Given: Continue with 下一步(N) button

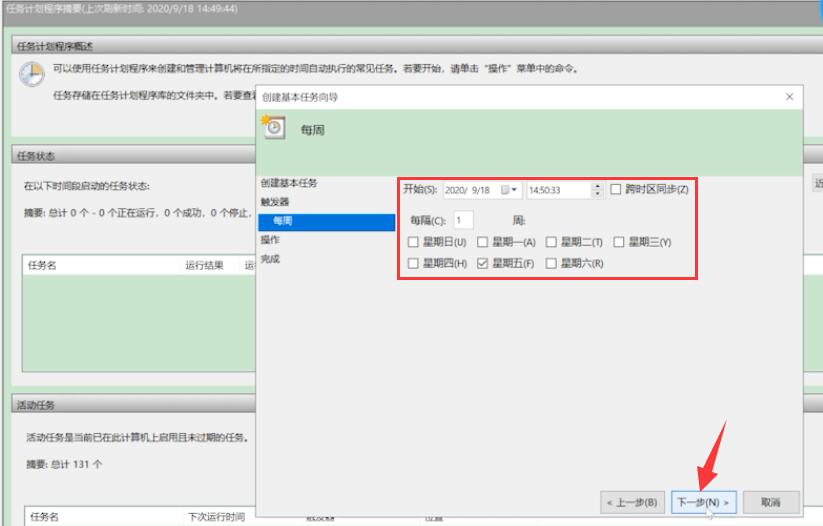Looking at the screenshot, I should coord(704,502).
